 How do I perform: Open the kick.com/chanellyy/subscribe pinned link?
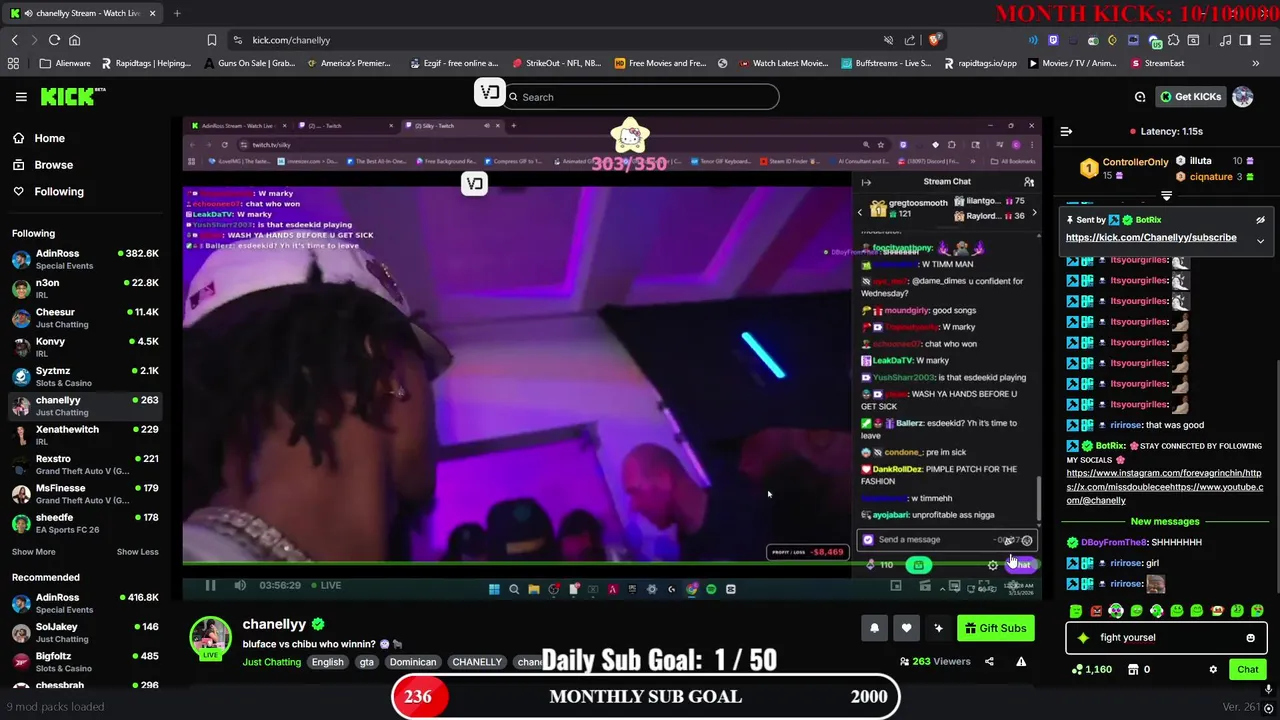(1151, 238)
